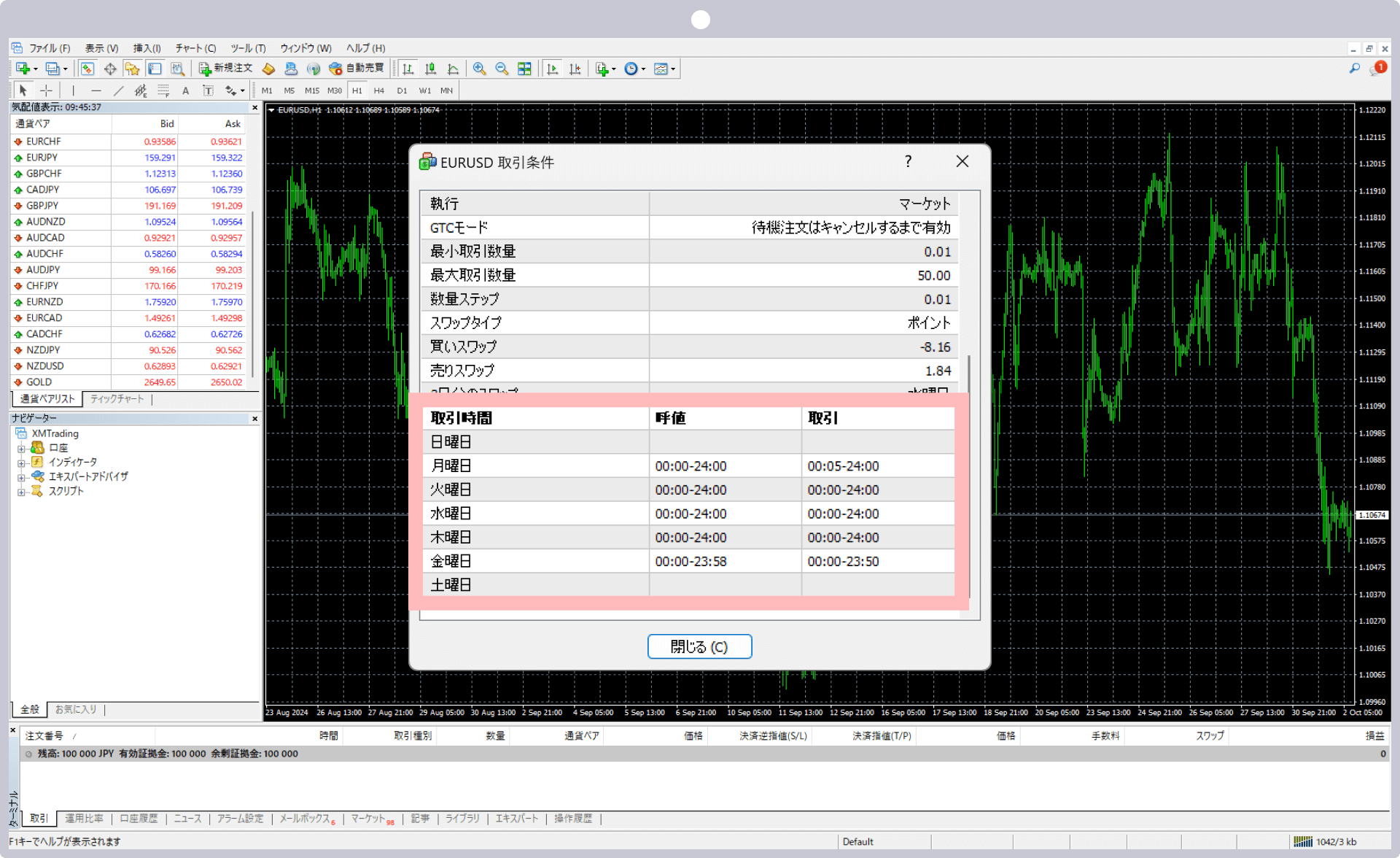Screen dimensions: 1400x858
Task: Select the Fibonacci retracement tool
Action: click(x=163, y=90)
